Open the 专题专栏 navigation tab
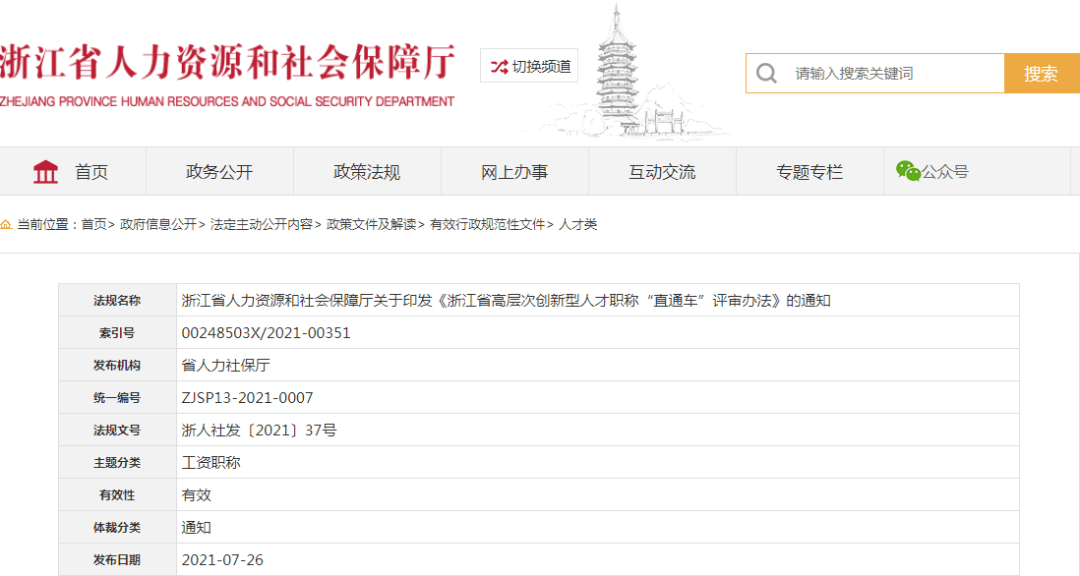 pyautogui.click(x=809, y=172)
